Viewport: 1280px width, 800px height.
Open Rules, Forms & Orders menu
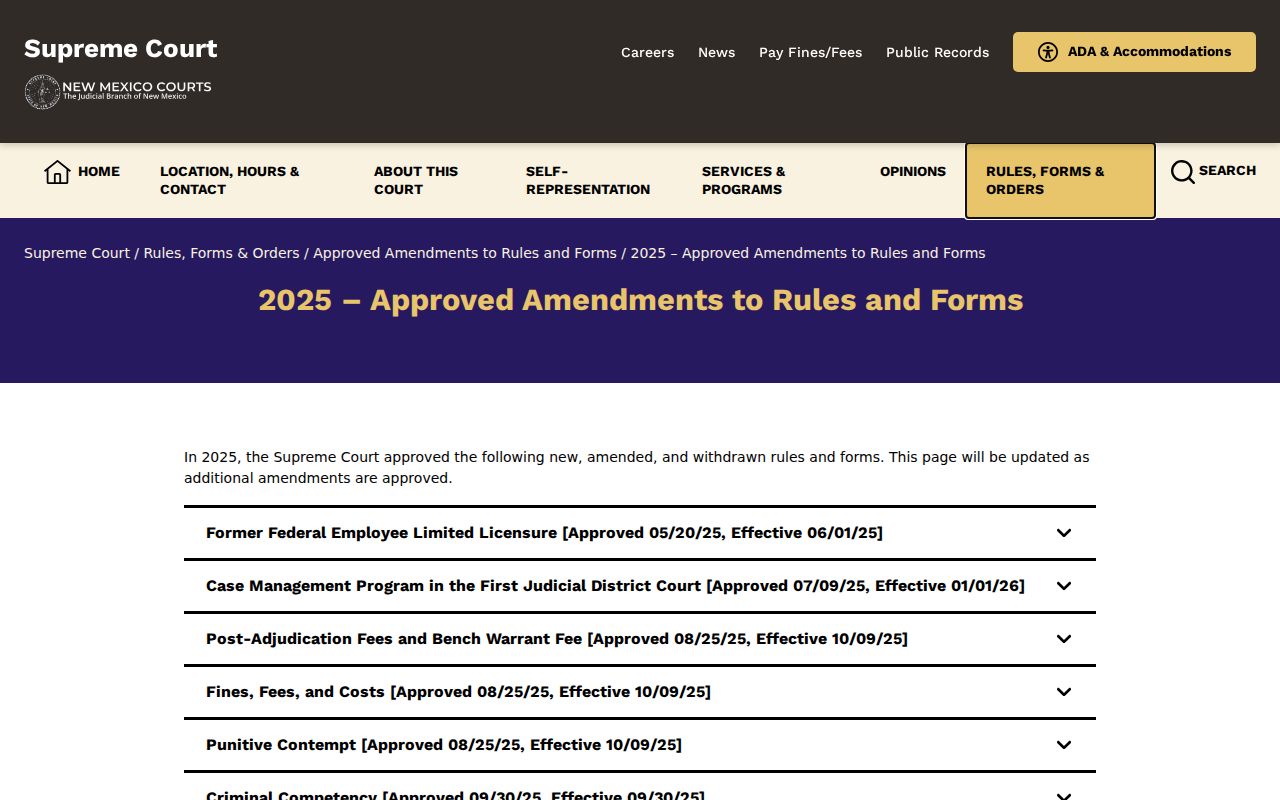pos(1060,181)
